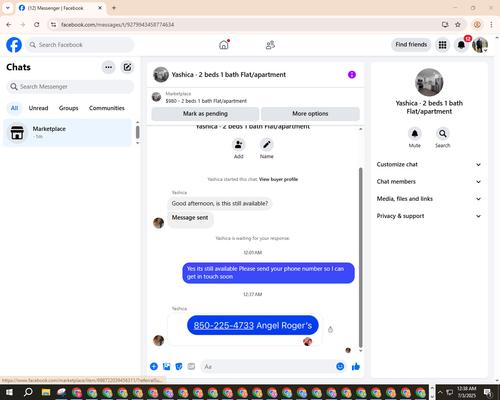Choose a sticker from composer
500x400 pixels.
(179, 367)
